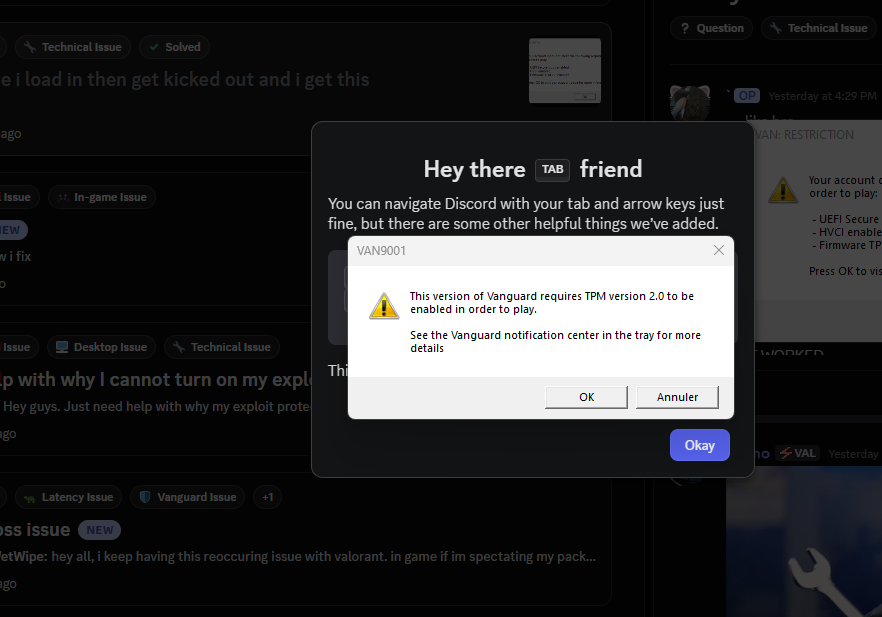The width and height of the screenshot is (882, 617).
Task: Click the 'Hey guys. Just need help' preview text
Action: [157, 406]
